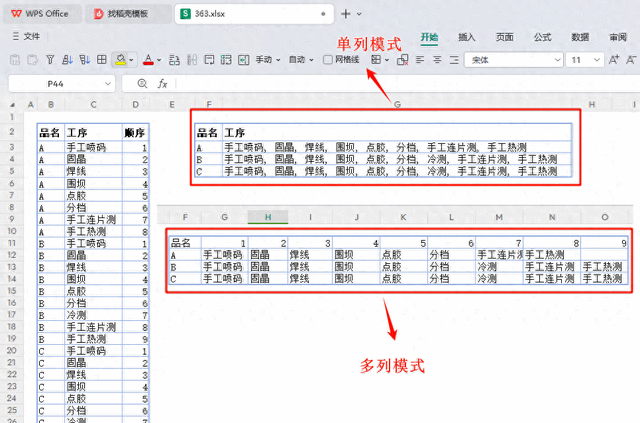Select column E header

click(x=172, y=105)
